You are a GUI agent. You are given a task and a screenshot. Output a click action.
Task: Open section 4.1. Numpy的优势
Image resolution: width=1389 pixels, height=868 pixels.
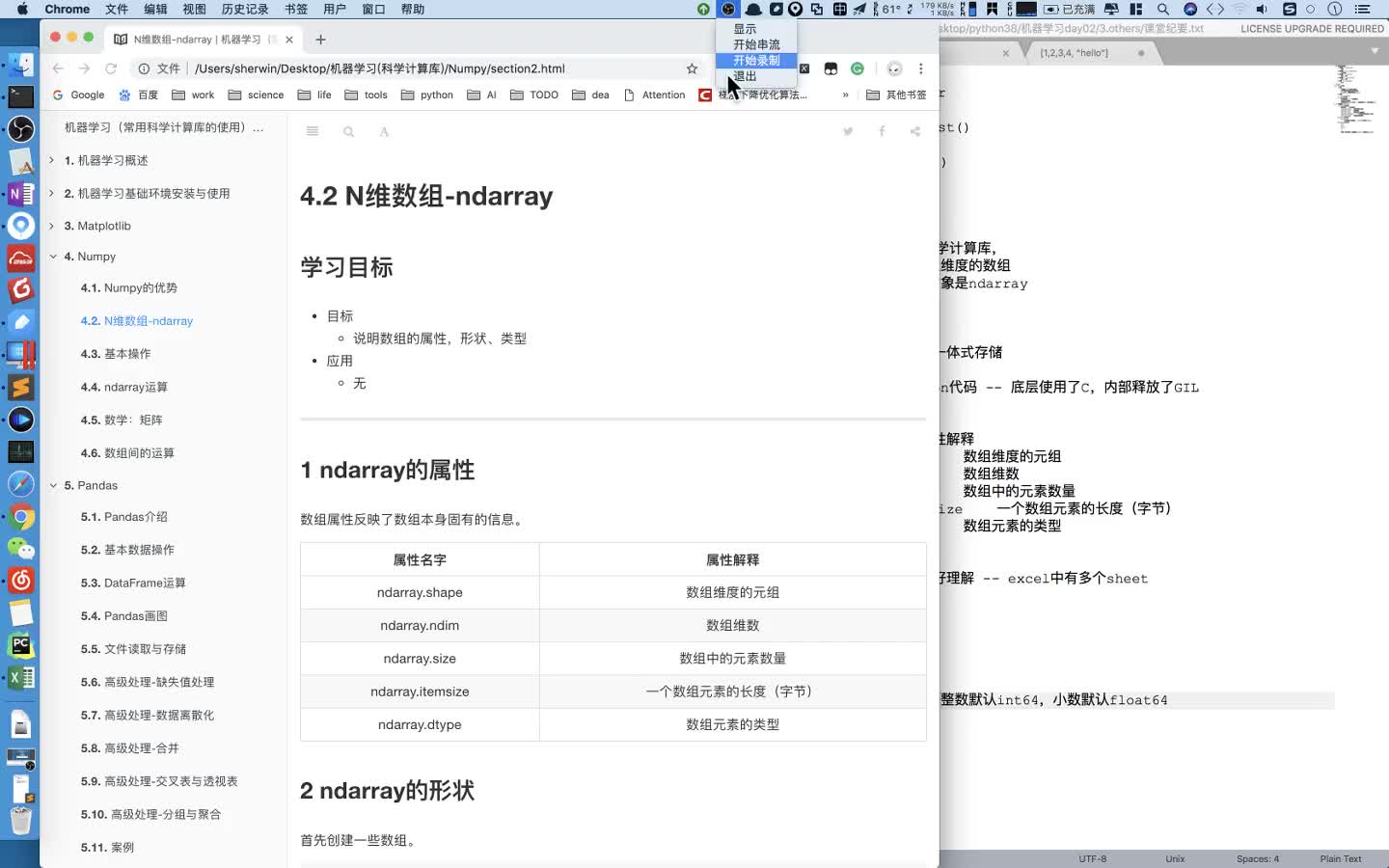[x=129, y=287]
